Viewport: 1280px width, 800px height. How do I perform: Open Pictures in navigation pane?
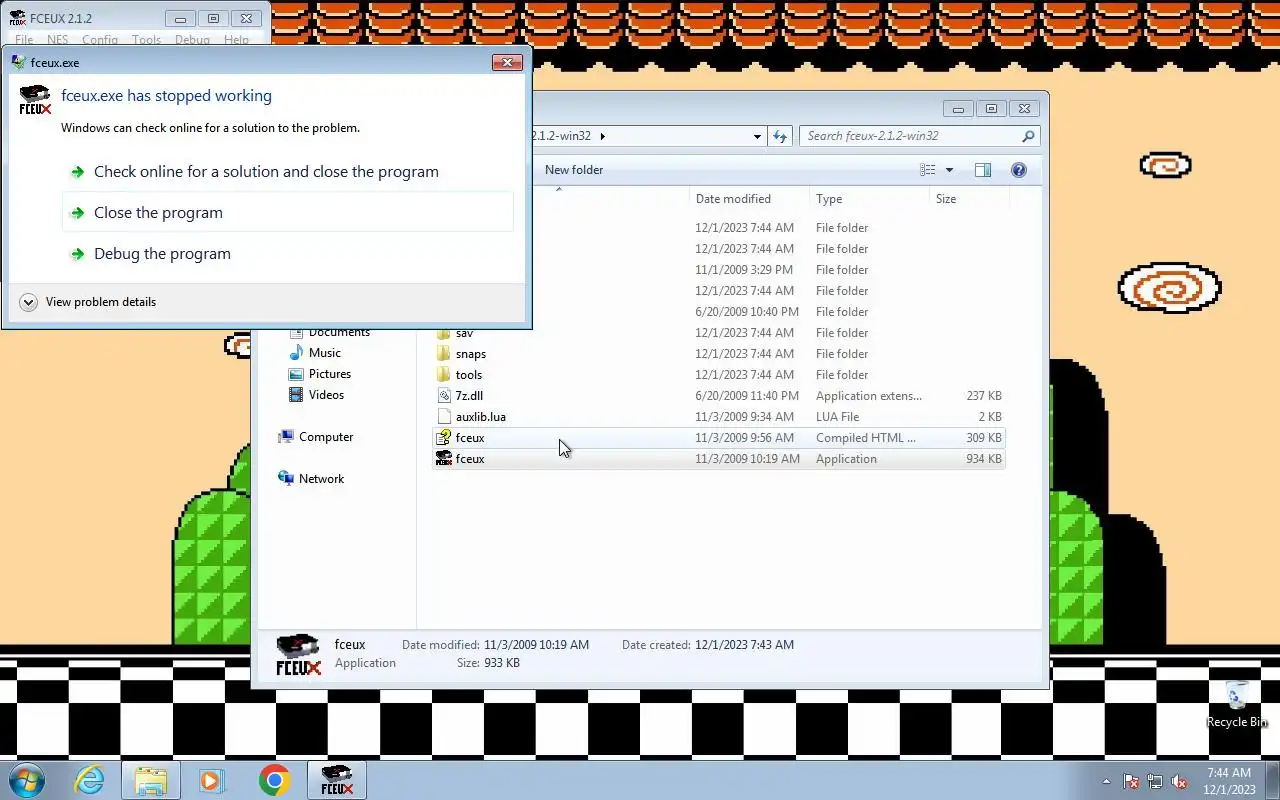pos(329,374)
